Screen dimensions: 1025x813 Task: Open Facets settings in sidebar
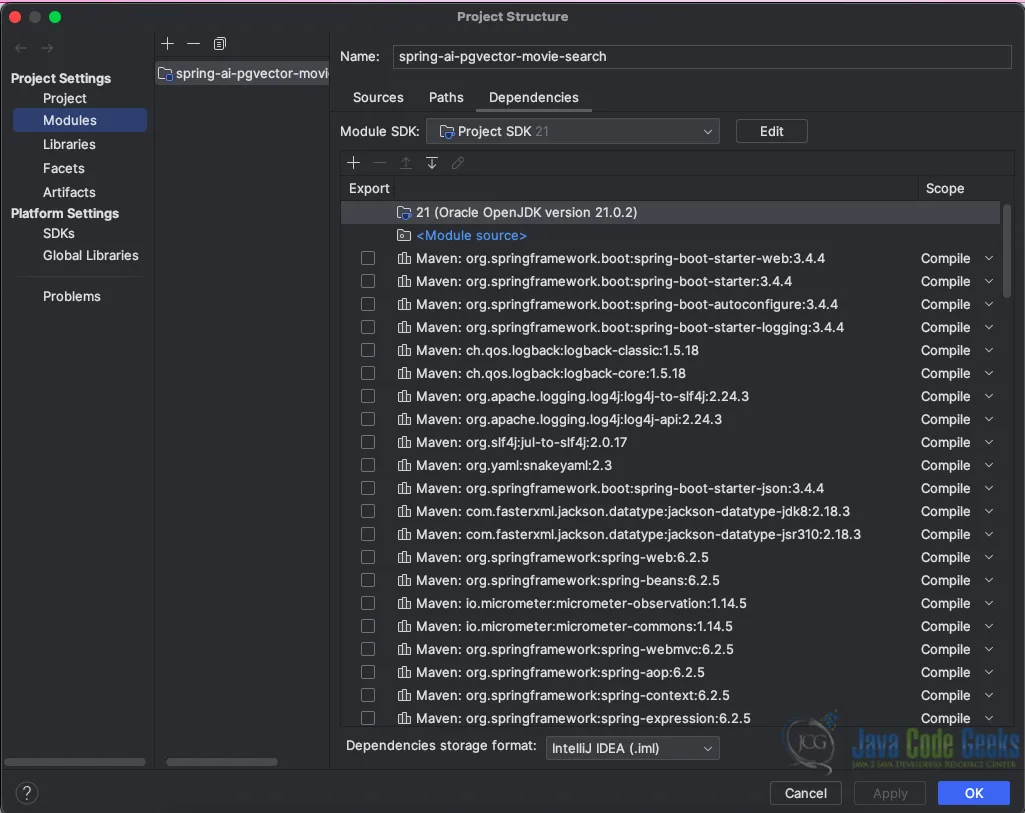click(x=63, y=169)
